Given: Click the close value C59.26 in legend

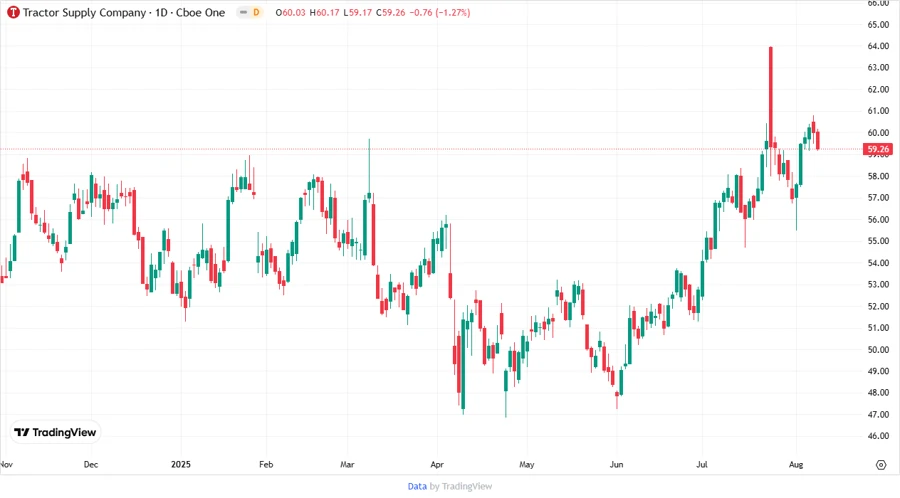Looking at the screenshot, I should pyautogui.click(x=390, y=13).
